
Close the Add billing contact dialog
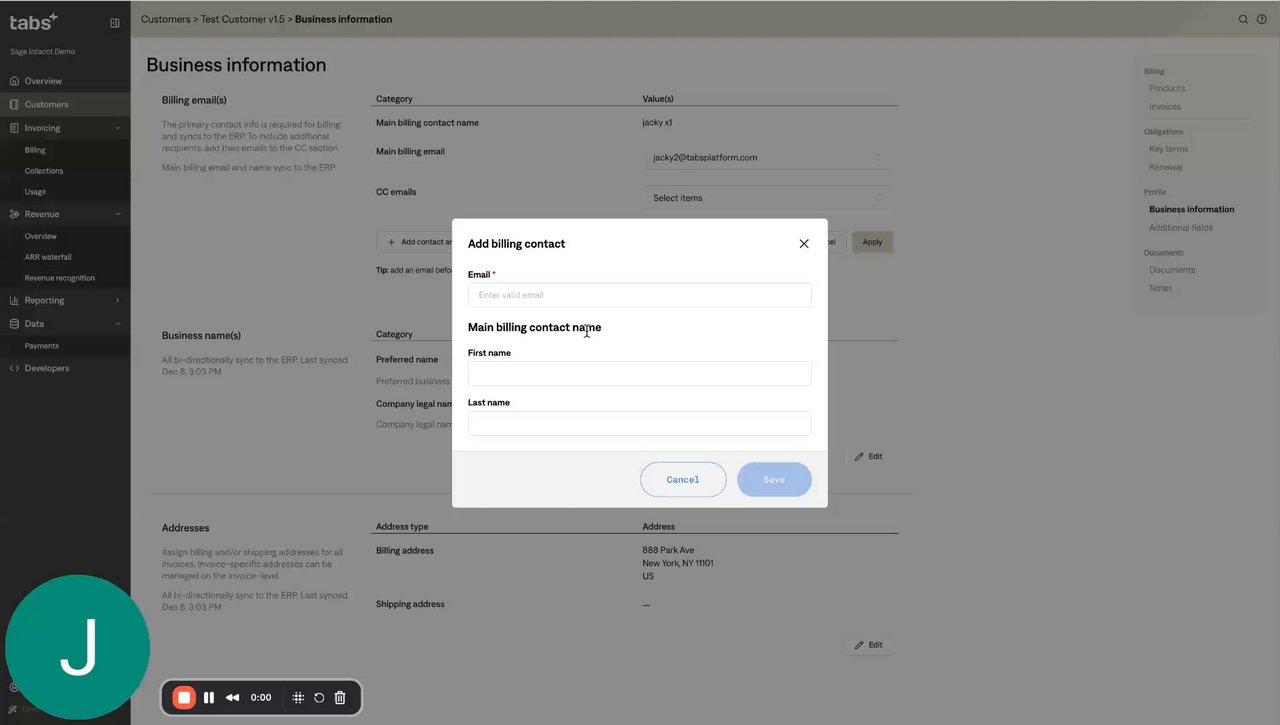(x=804, y=244)
